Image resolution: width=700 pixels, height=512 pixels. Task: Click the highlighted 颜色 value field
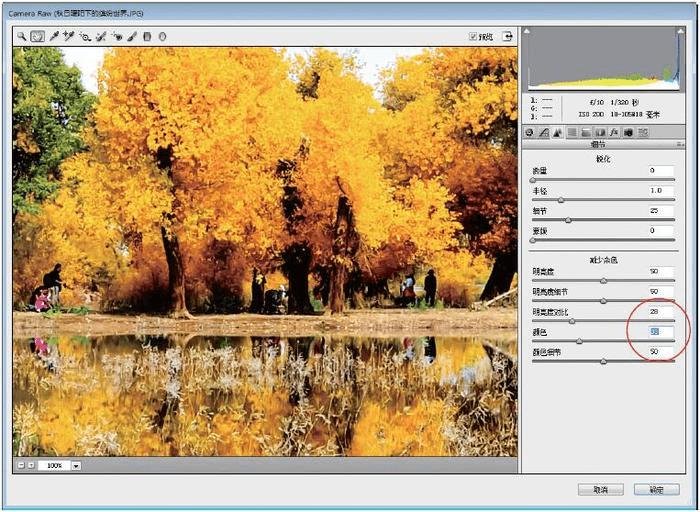[x=661, y=332]
